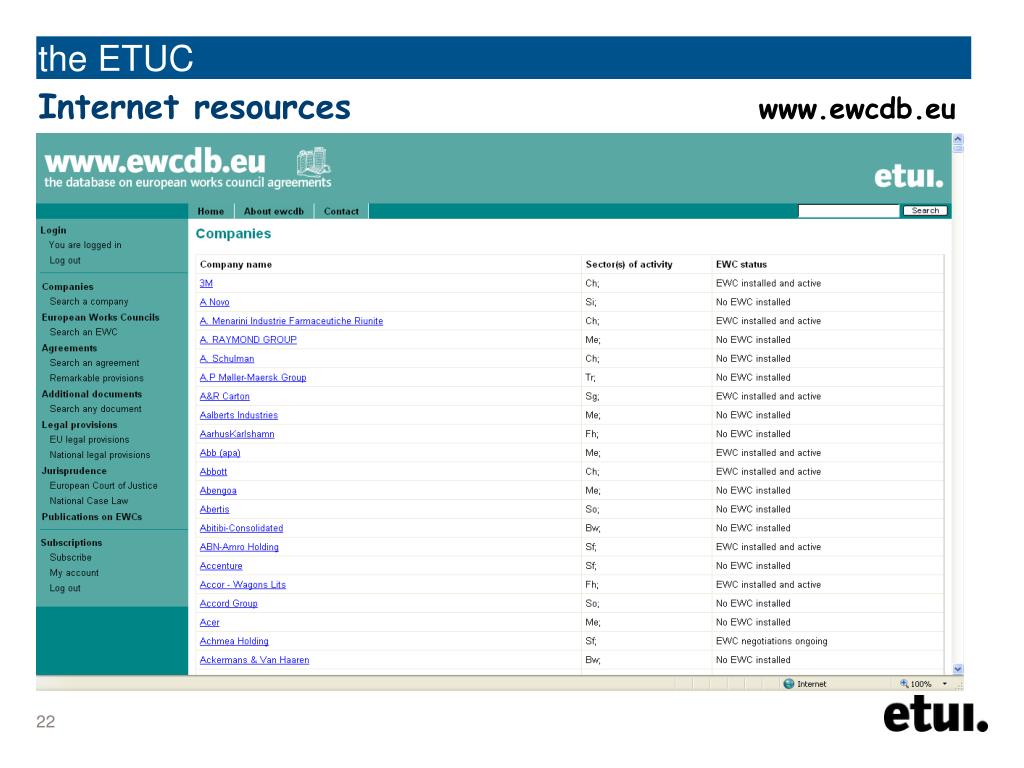Open the Accor - Wagons Lits link
The height and width of the screenshot is (768, 1024).
pos(242,584)
